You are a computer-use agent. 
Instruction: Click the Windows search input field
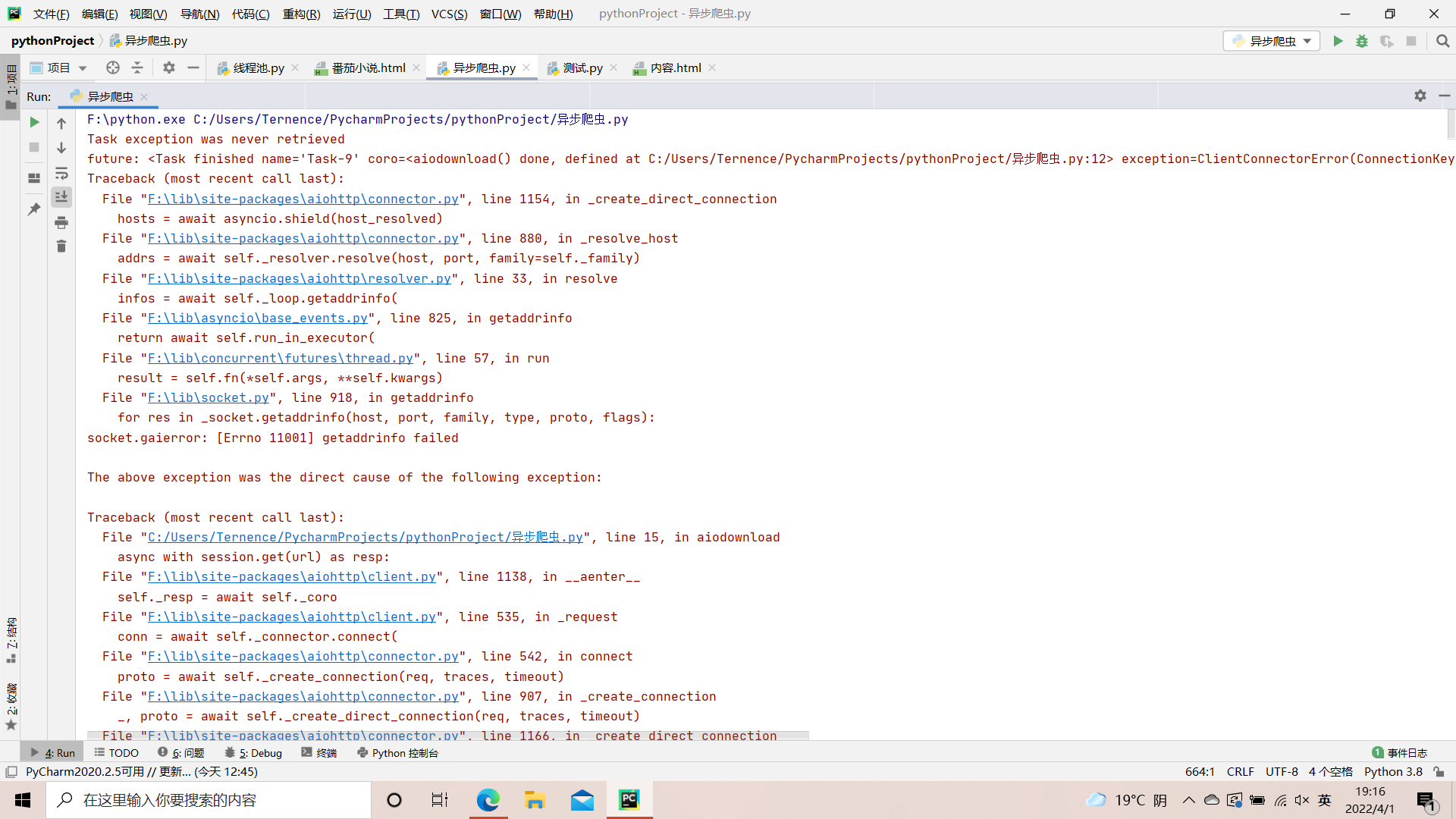pos(209,800)
